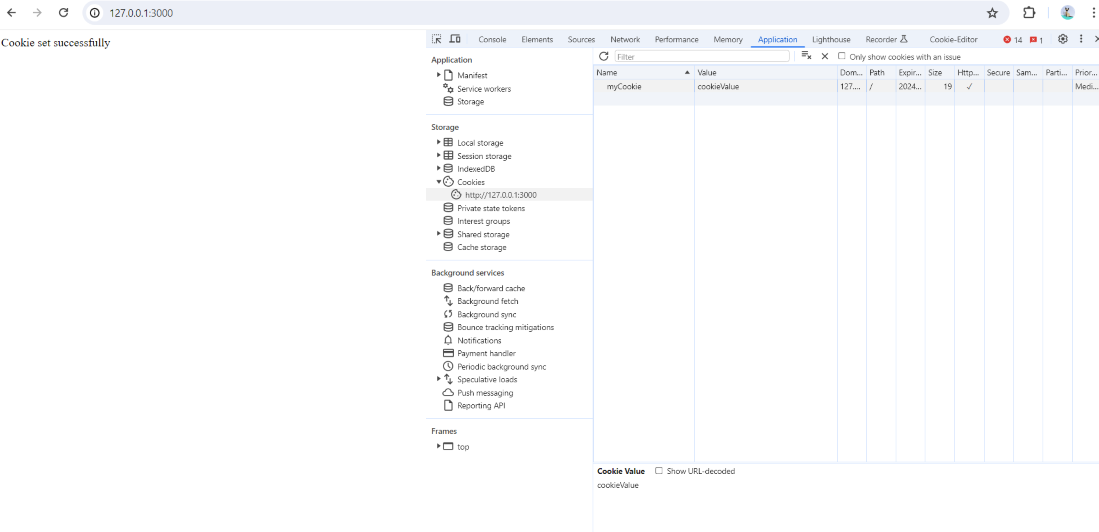Open the browser extensions puzzle icon
Viewport: 1099px width, 532px height.
point(1029,13)
